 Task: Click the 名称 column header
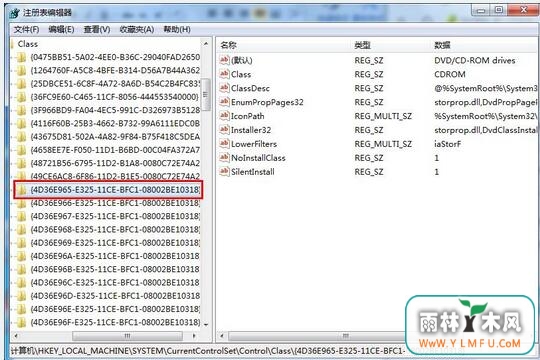click(x=228, y=45)
